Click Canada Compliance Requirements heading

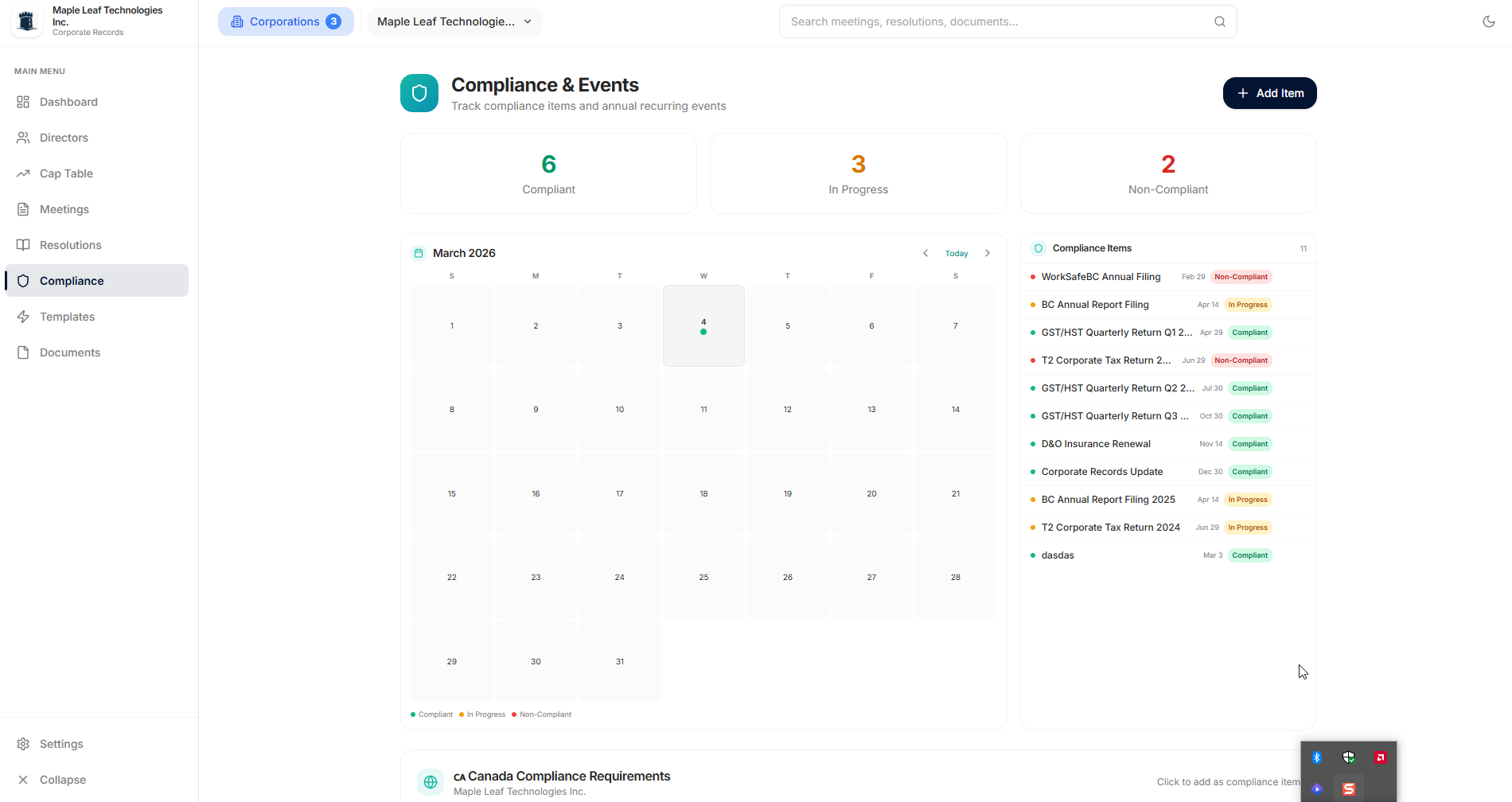(x=569, y=776)
